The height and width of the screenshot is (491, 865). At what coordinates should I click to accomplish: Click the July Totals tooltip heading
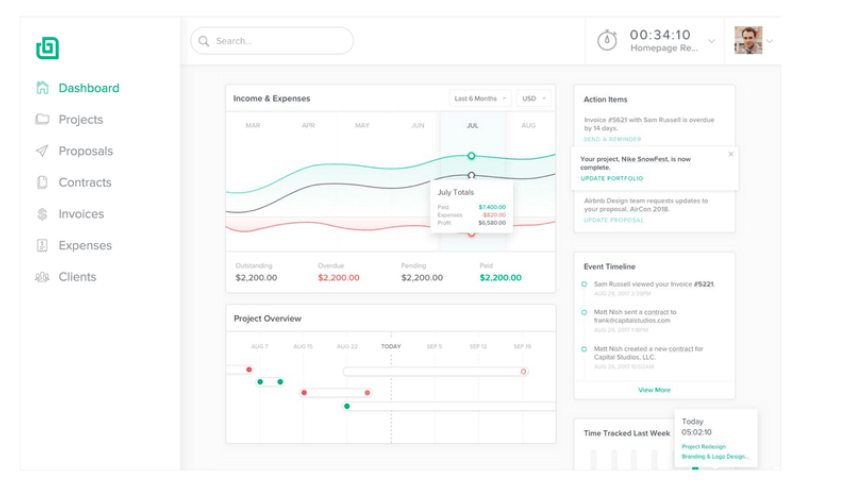coord(456,192)
